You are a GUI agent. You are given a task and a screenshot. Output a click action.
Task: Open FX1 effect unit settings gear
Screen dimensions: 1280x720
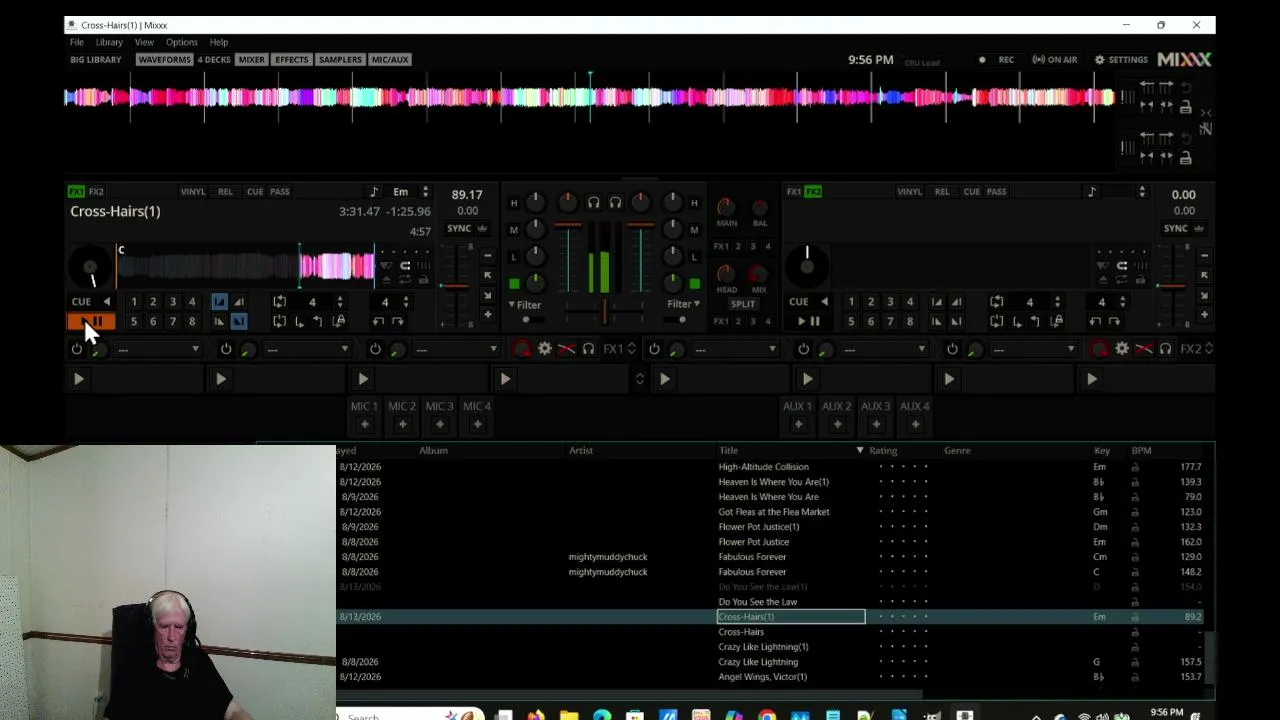[545, 349]
